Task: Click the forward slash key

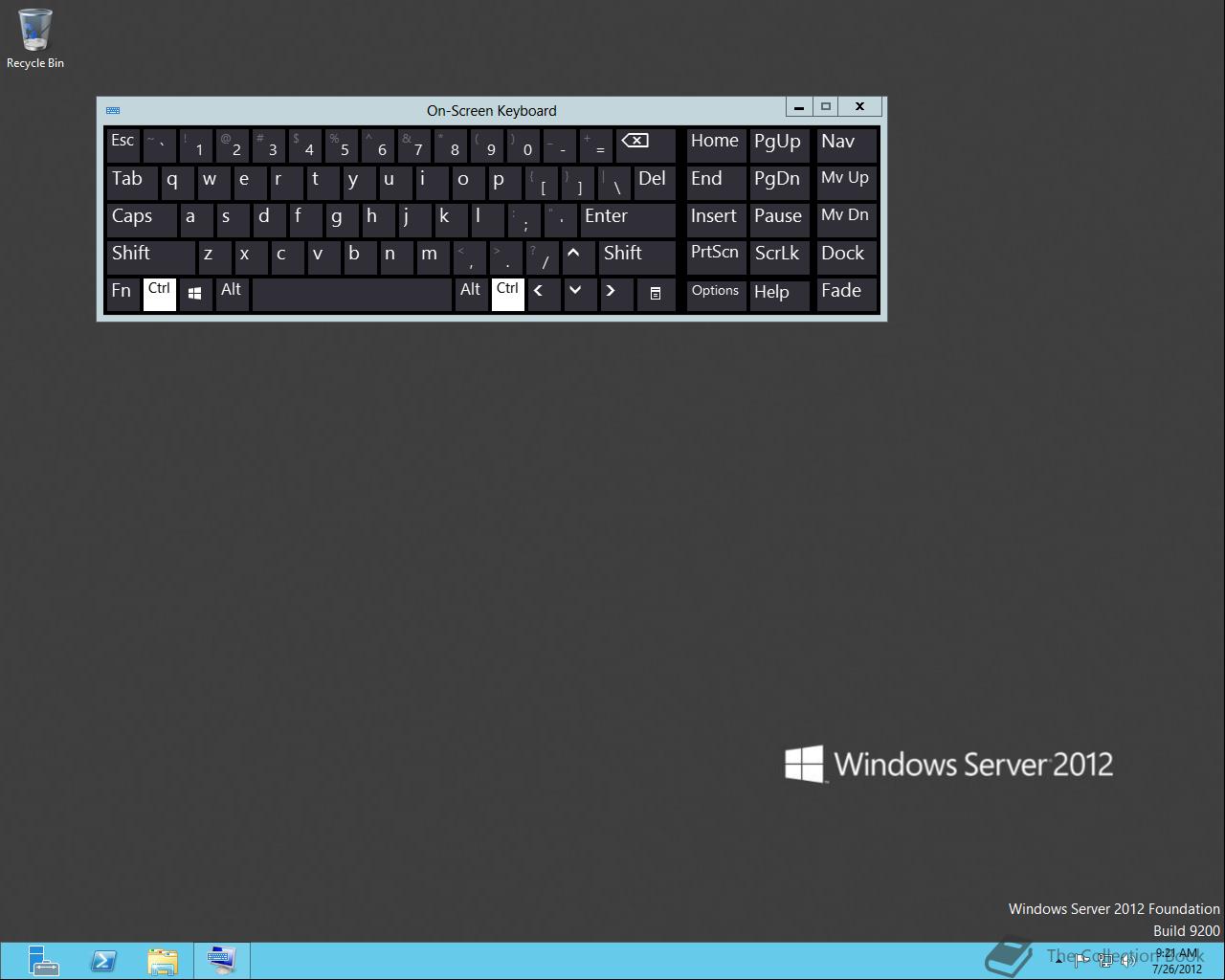Action: [542, 257]
